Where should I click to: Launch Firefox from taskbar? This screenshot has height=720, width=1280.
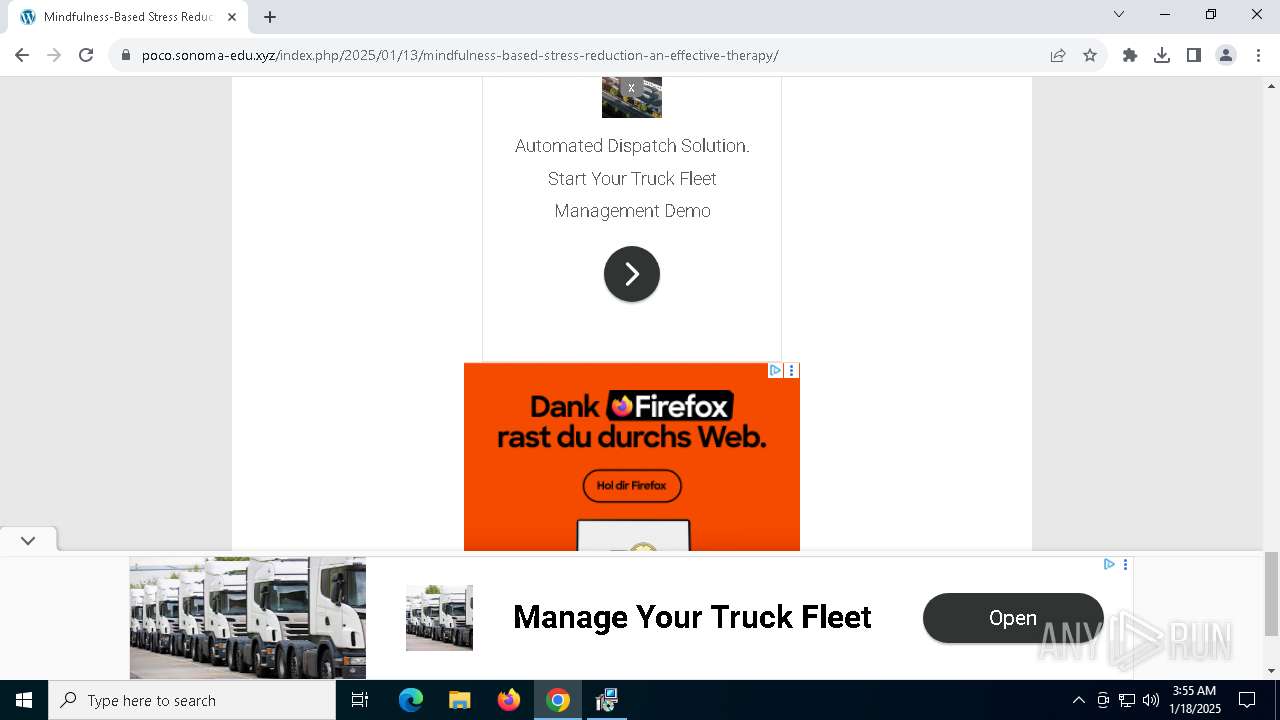click(x=509, y=700)
